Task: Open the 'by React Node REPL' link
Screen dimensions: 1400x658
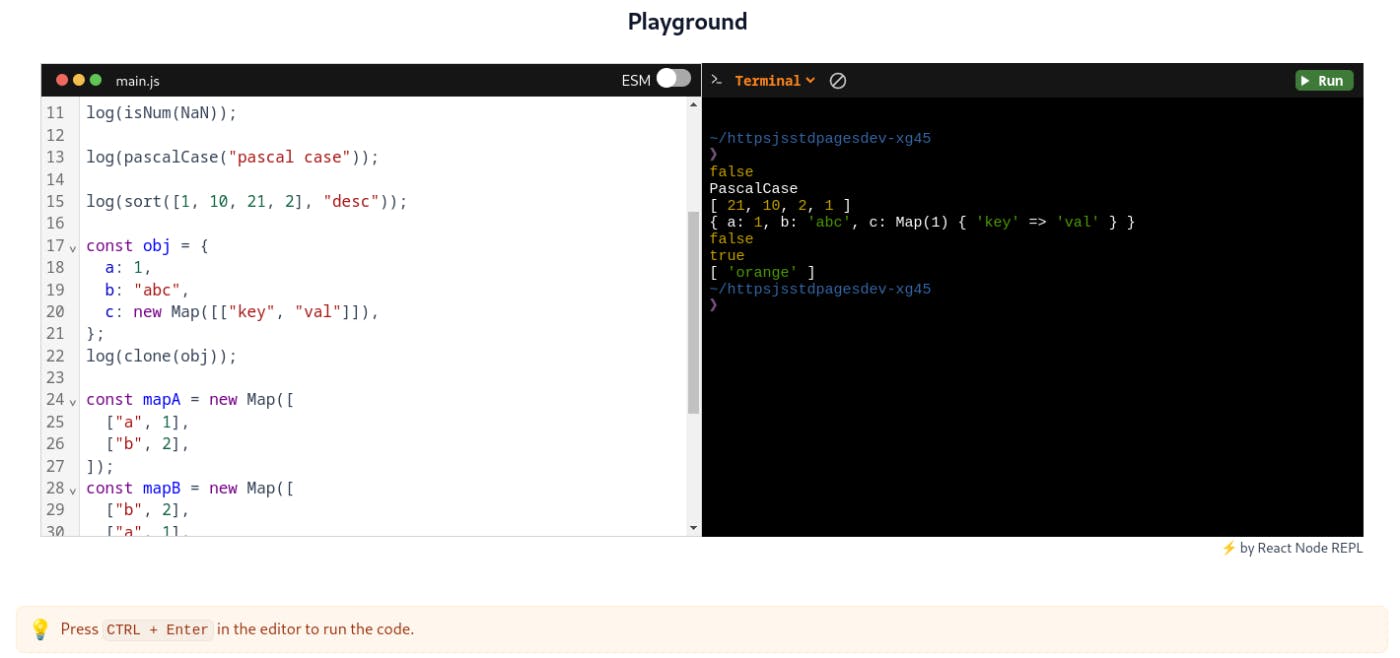Action: (1300, 548)
